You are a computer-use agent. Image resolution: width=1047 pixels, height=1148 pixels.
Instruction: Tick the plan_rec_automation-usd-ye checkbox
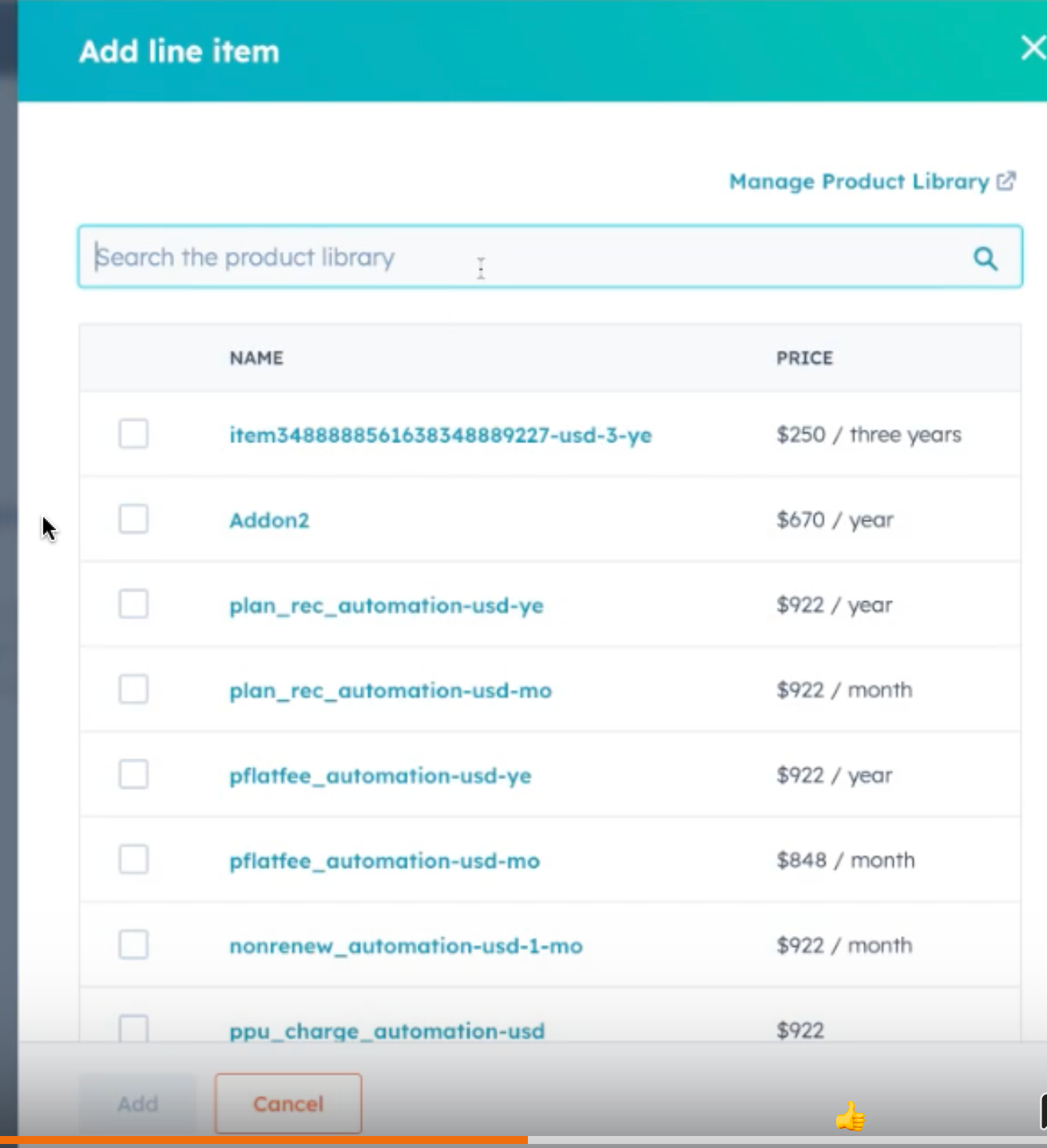click(133, 604)
